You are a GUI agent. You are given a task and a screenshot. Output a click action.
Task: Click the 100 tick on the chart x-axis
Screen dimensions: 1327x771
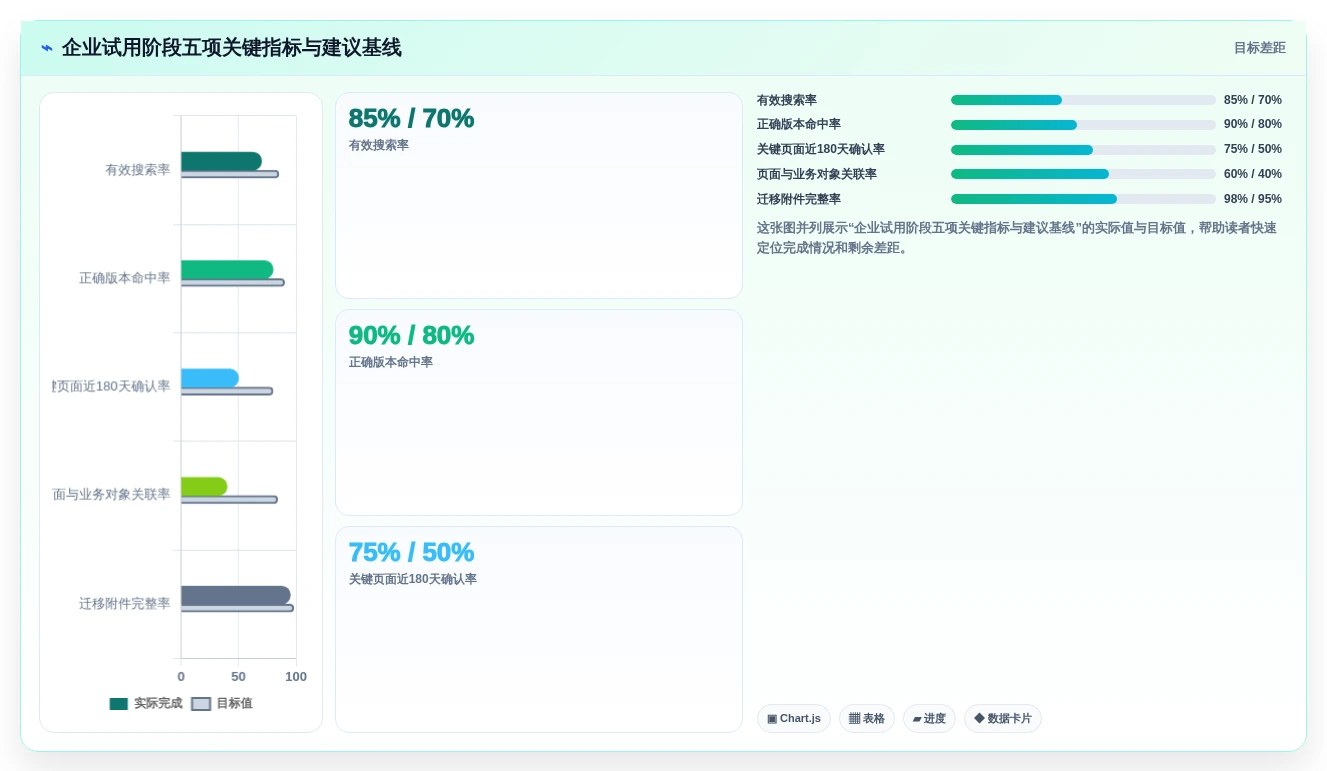(296, 677)
